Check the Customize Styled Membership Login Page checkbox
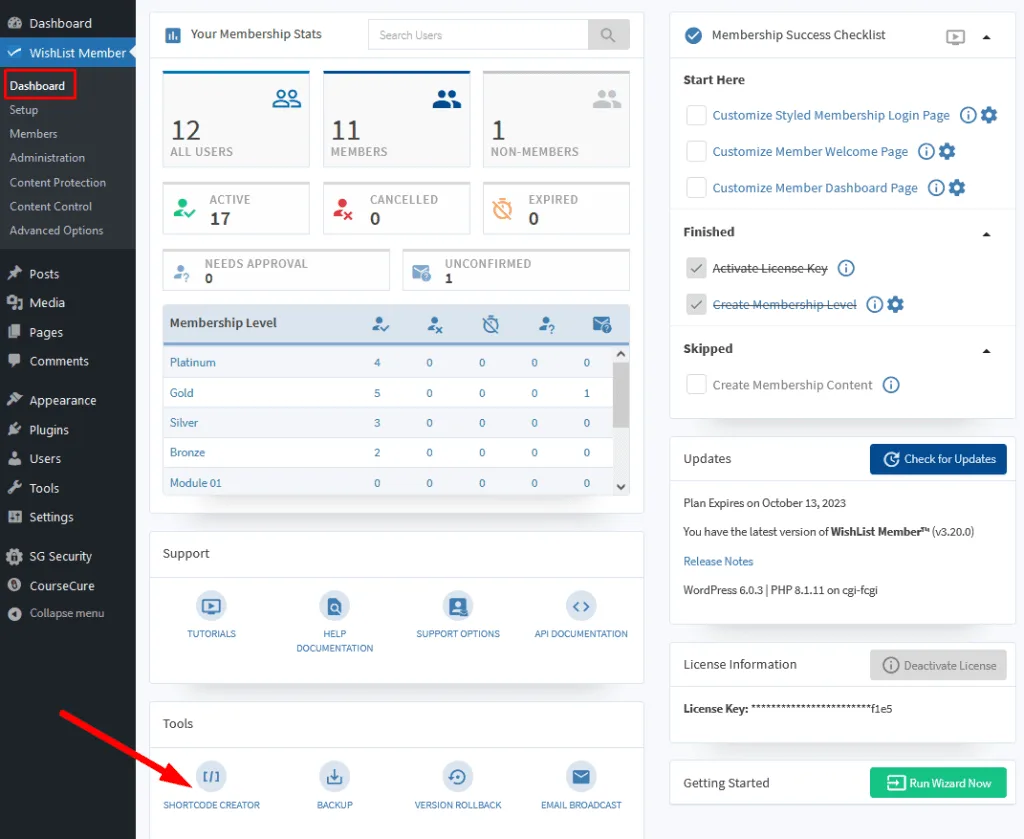The height and width of the screenshot is (839, 1024). click(x=696, y=115)
